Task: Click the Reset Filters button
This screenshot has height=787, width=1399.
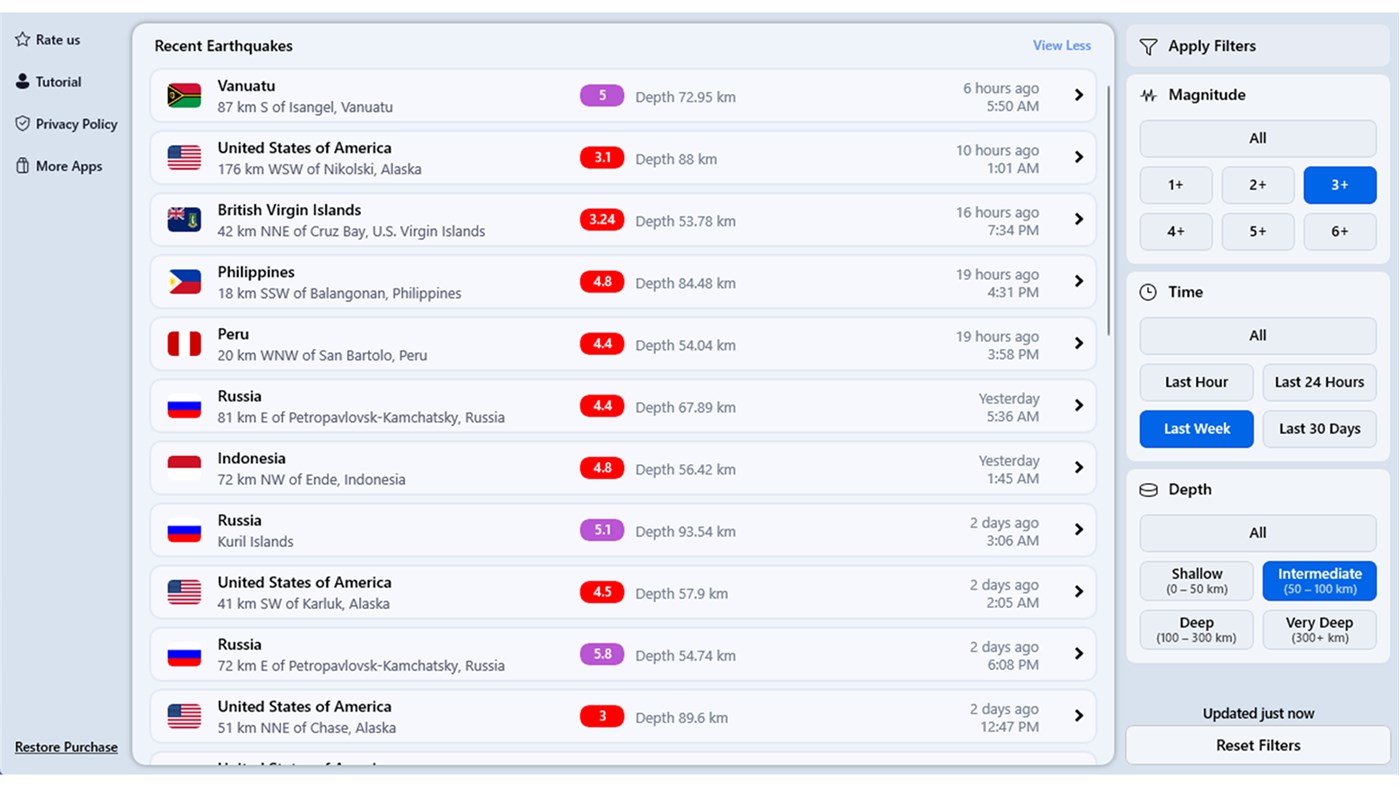Action: point(1258,745)
